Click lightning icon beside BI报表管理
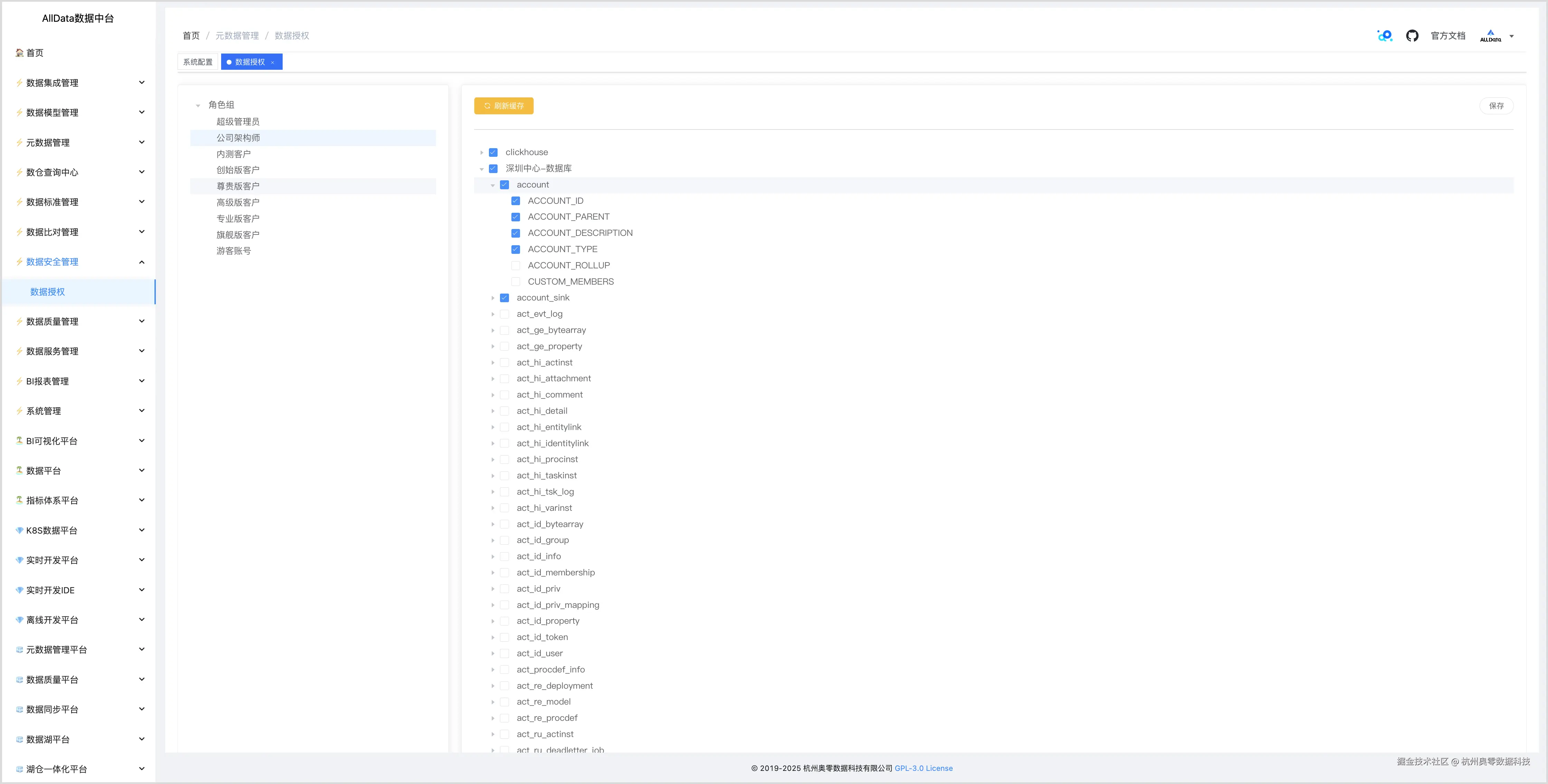The width and height of the screenshot is (1548, 784). [x=19, y=382]
